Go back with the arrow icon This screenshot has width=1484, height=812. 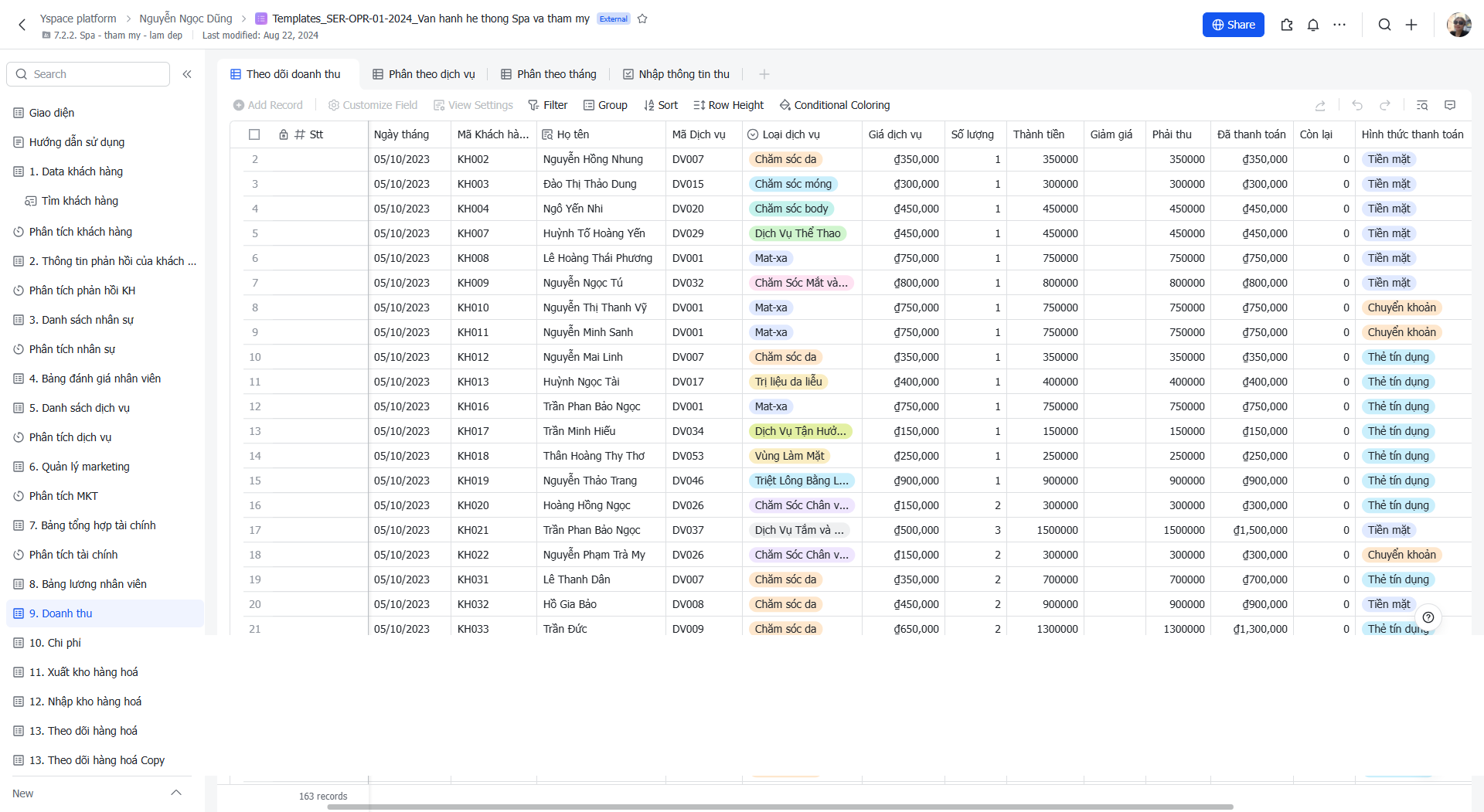[x=22, y=25]
